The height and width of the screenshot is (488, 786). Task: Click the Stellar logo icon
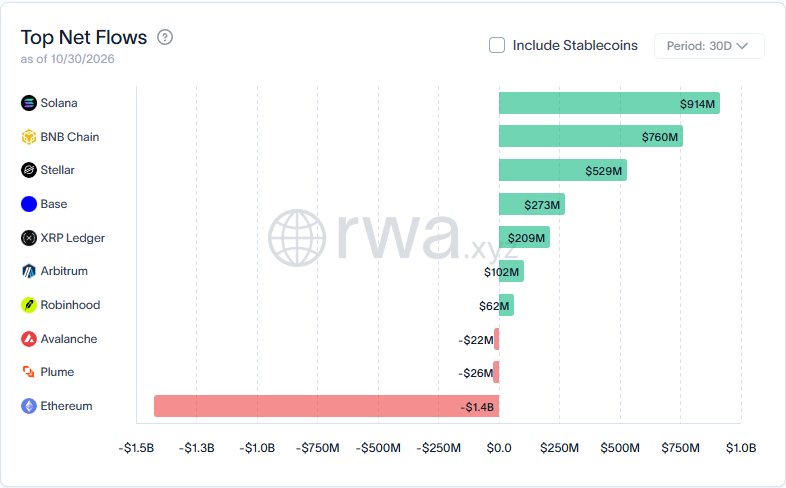tap(29, 170)
